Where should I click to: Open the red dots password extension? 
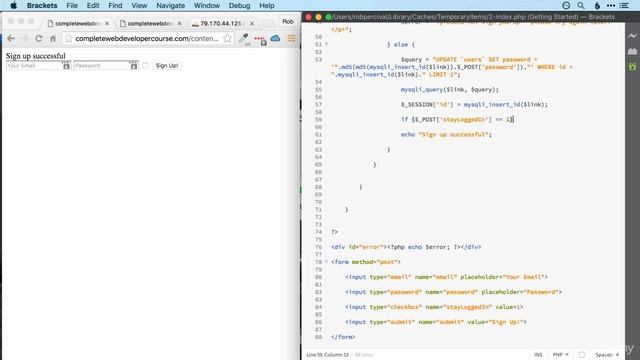260,39
